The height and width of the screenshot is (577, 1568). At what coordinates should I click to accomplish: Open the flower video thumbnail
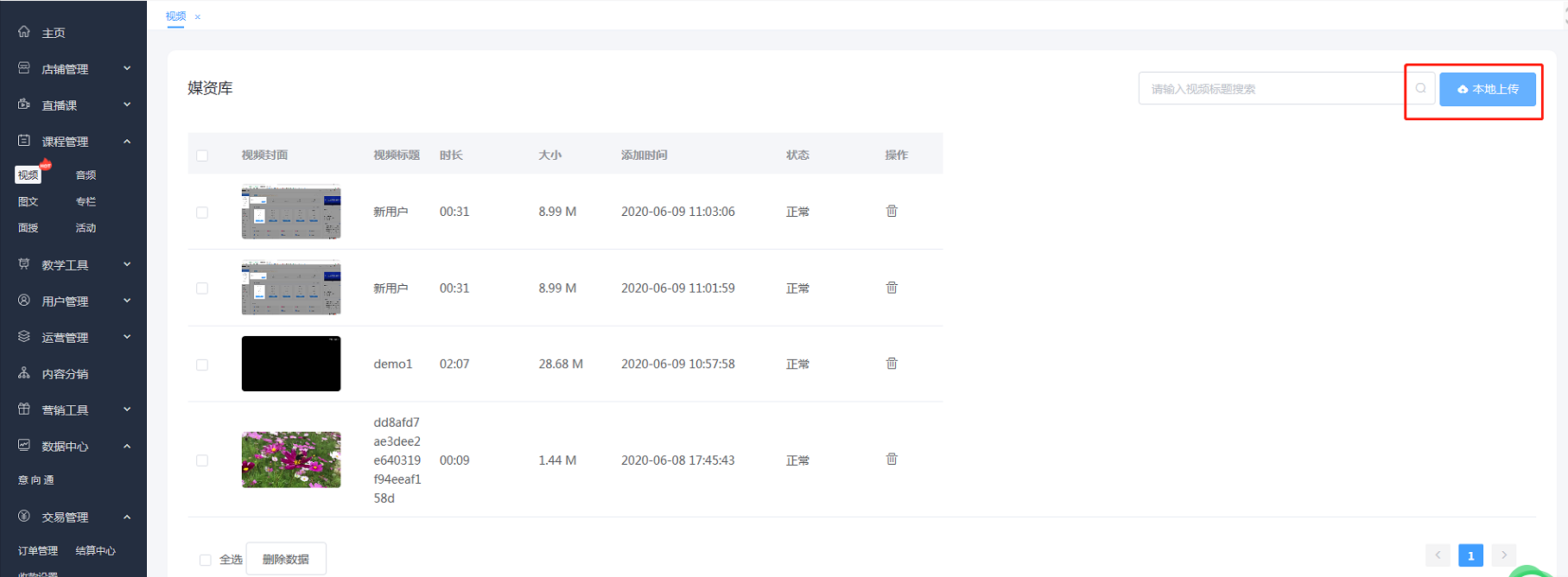pos(291,460)
